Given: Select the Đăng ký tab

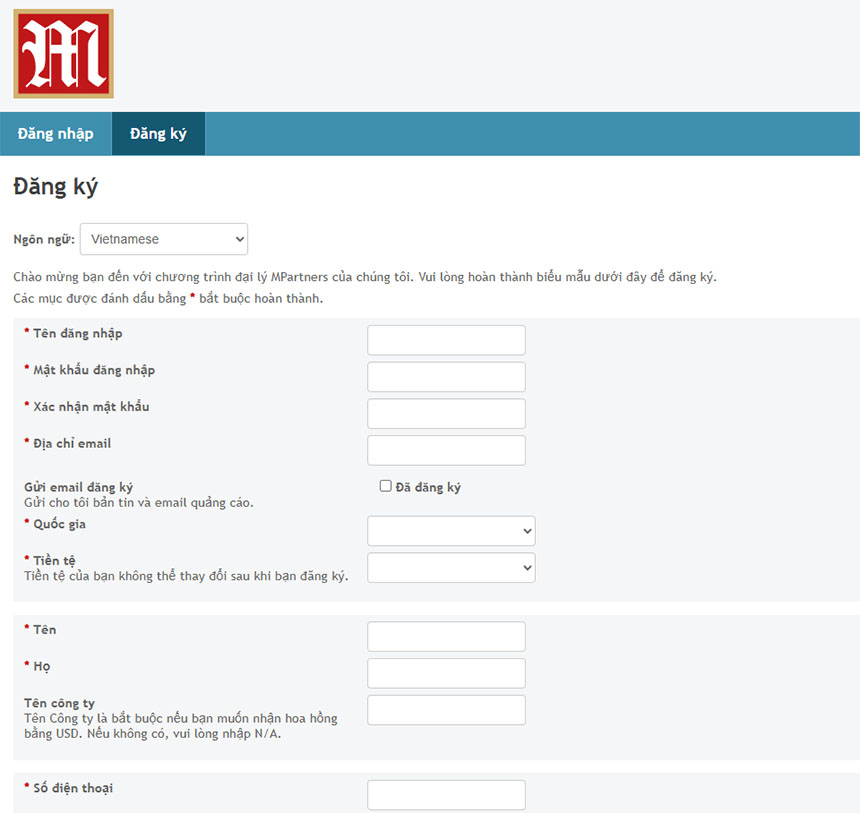Looking at the screenshot, I should pyautogui.click(x=158, y=134).
